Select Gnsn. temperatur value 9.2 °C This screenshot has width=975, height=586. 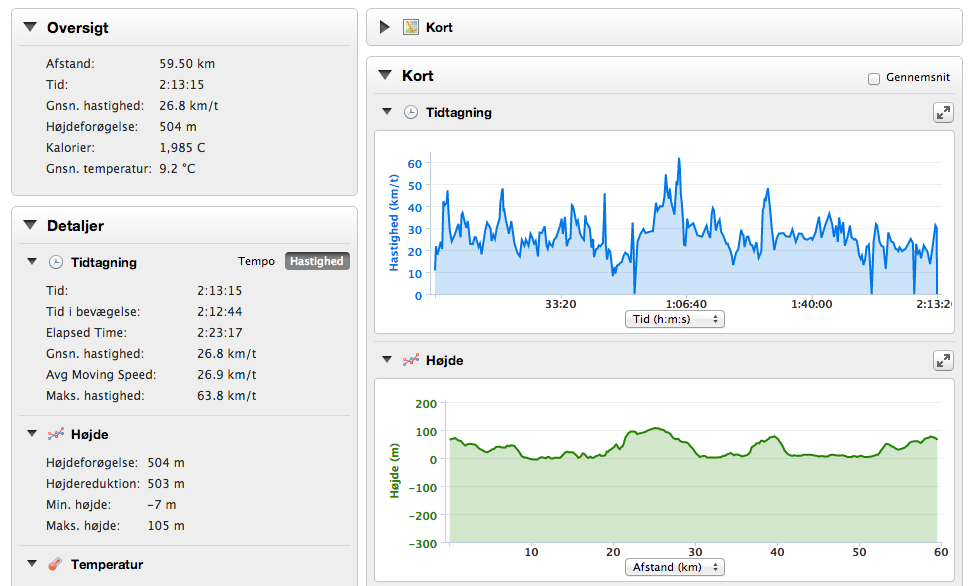(177, 169)
